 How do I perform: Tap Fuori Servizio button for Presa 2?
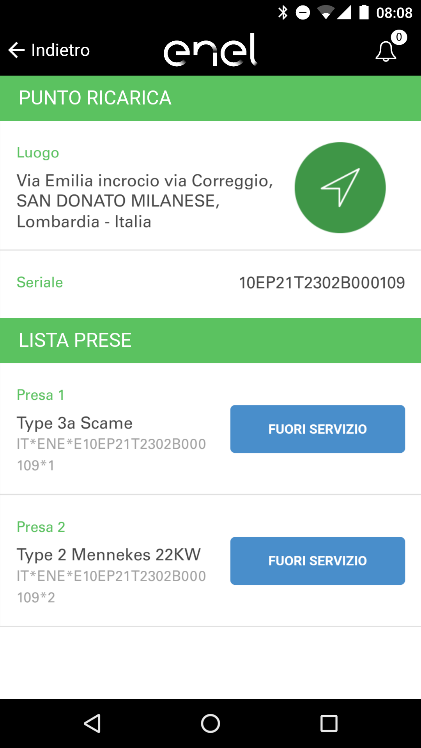point(318,561)
